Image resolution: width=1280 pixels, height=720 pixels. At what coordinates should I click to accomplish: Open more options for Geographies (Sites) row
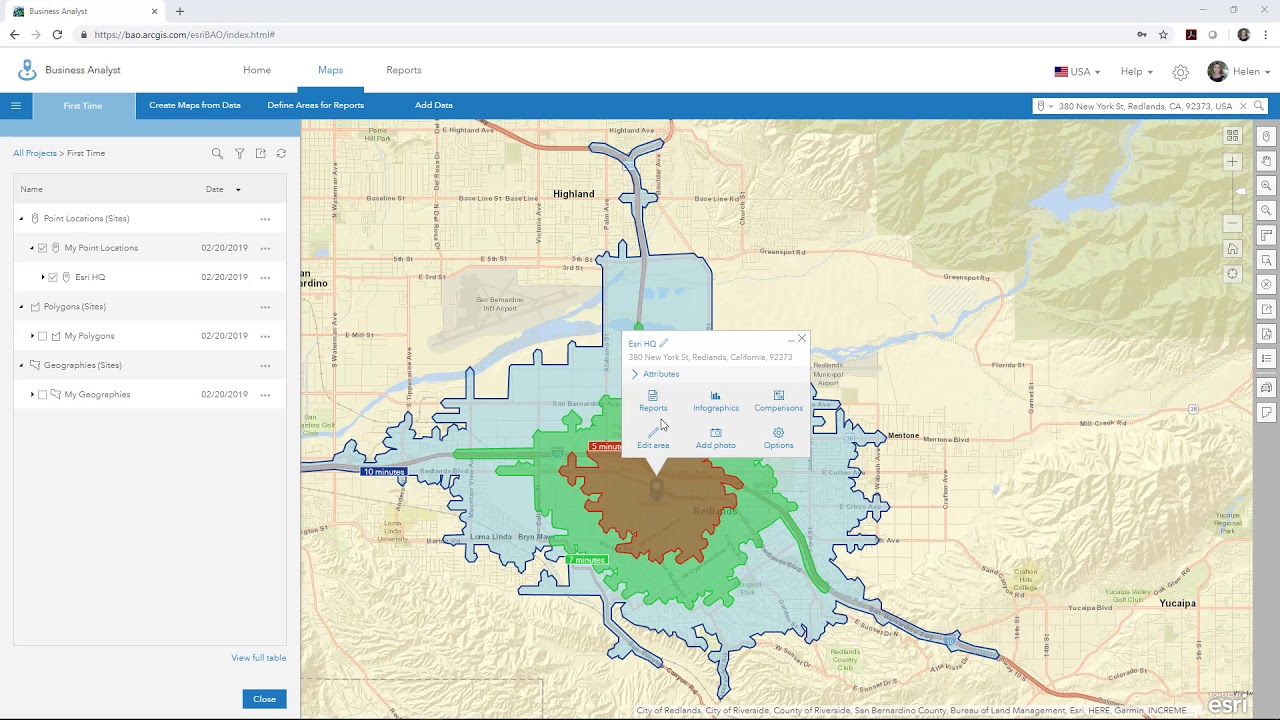[x=265, y=365]
